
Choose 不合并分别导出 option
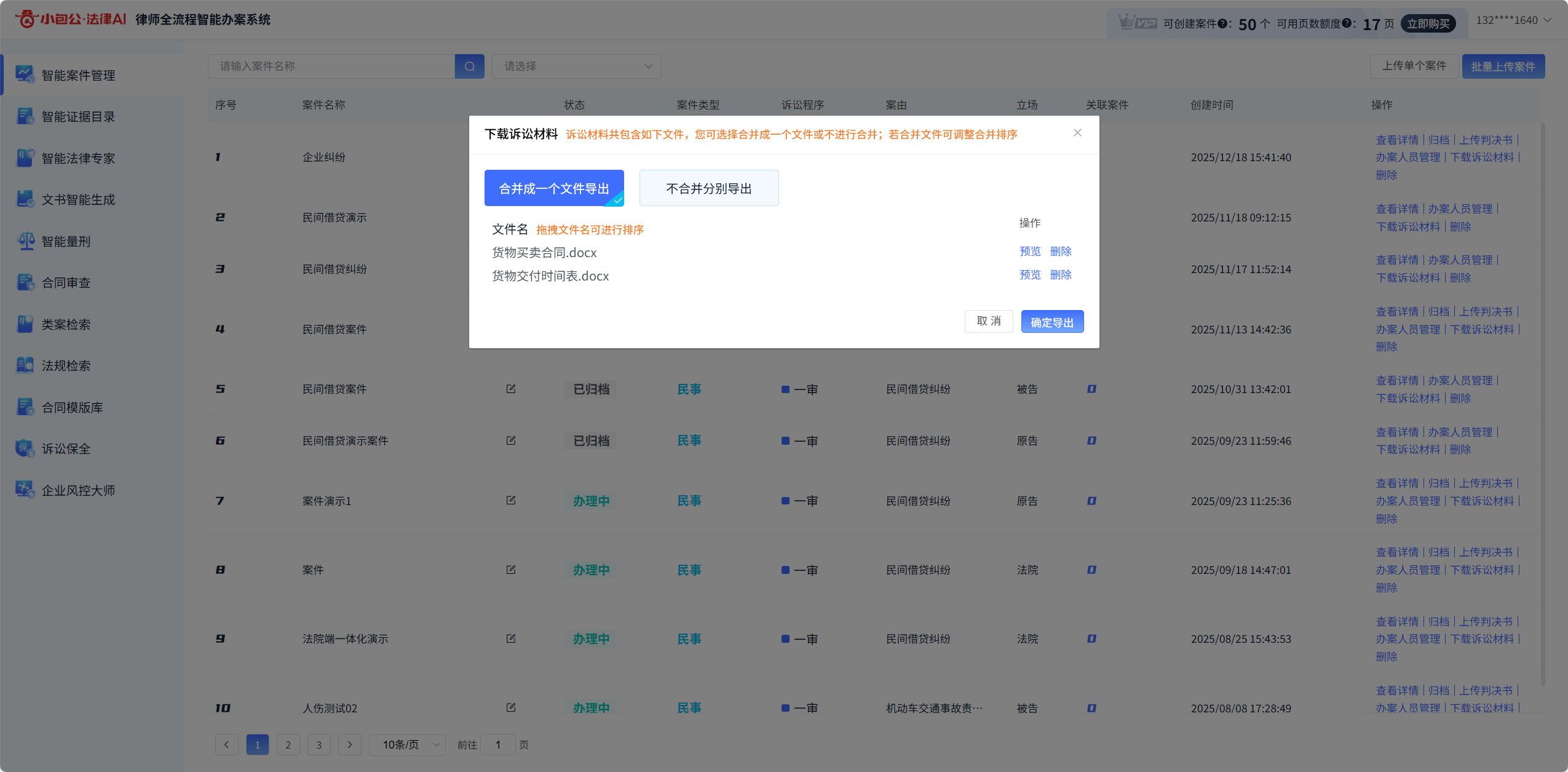tap(708, 188)
